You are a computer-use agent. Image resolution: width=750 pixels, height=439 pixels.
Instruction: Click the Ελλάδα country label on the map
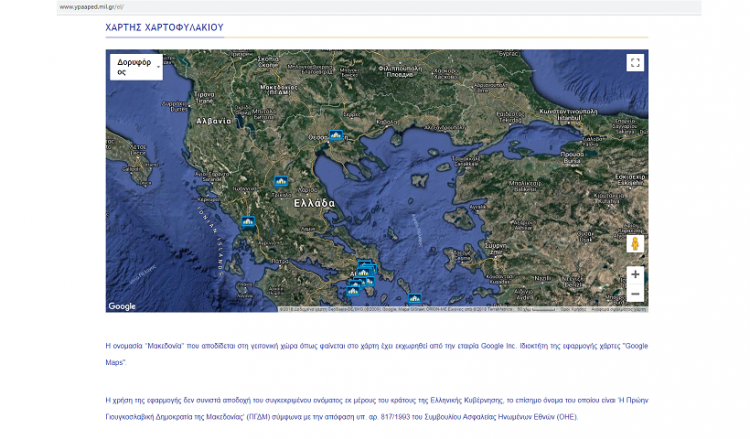[x=314, y=203]
